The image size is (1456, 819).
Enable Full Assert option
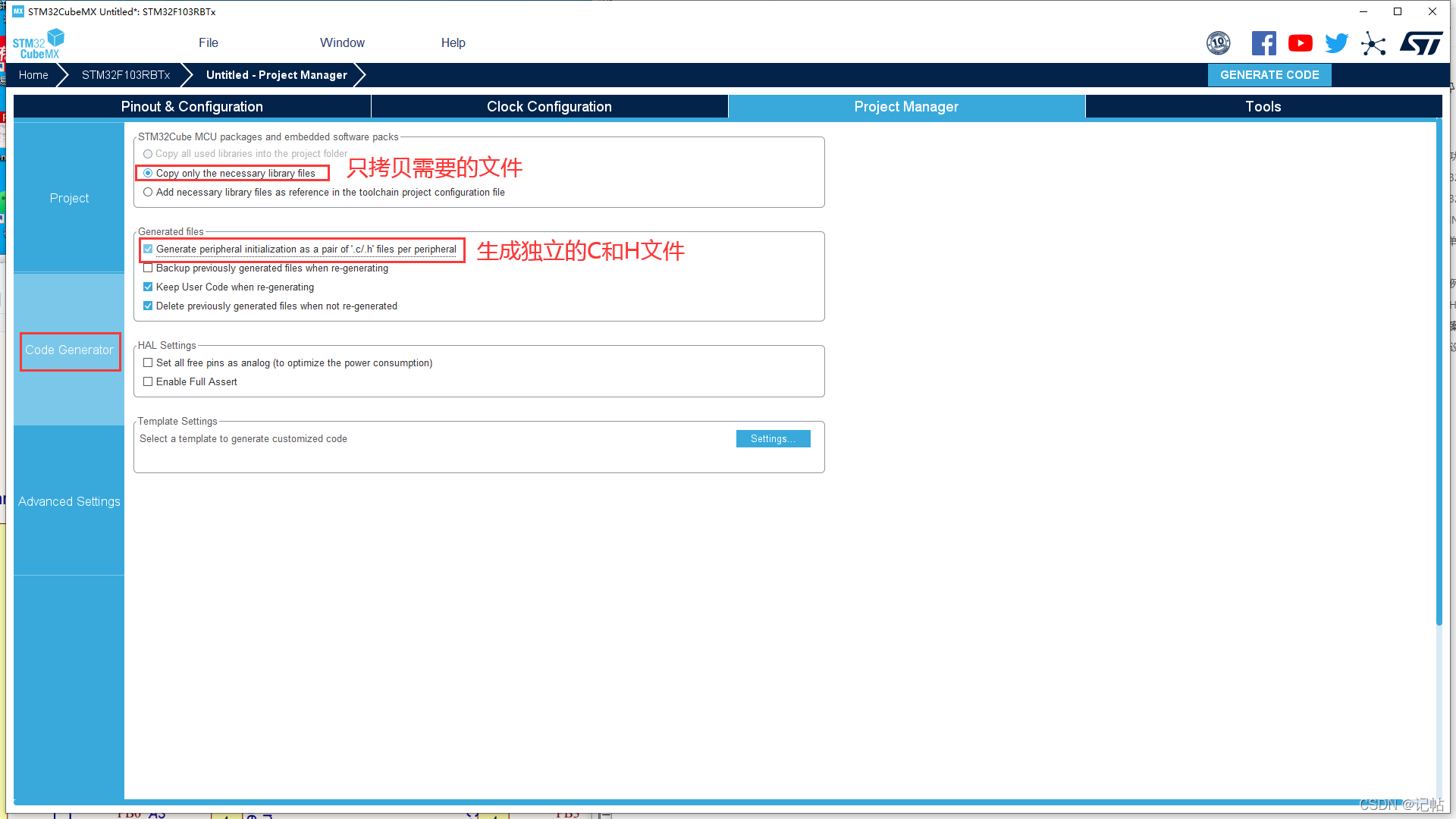click(x=148, y=381)
